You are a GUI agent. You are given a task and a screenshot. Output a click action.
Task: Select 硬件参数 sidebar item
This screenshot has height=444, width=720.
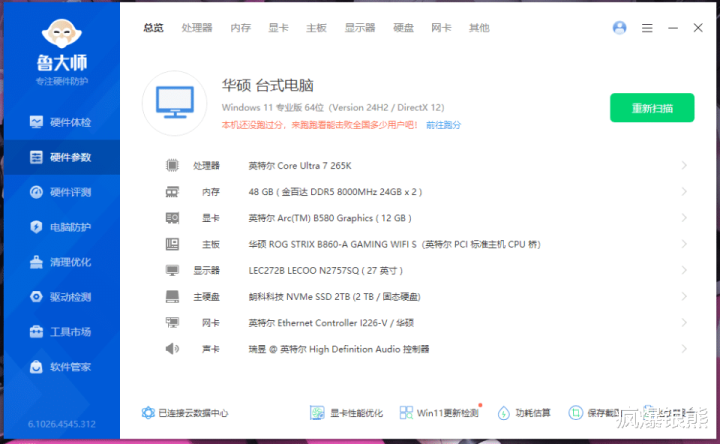click(x=62, y=157)
